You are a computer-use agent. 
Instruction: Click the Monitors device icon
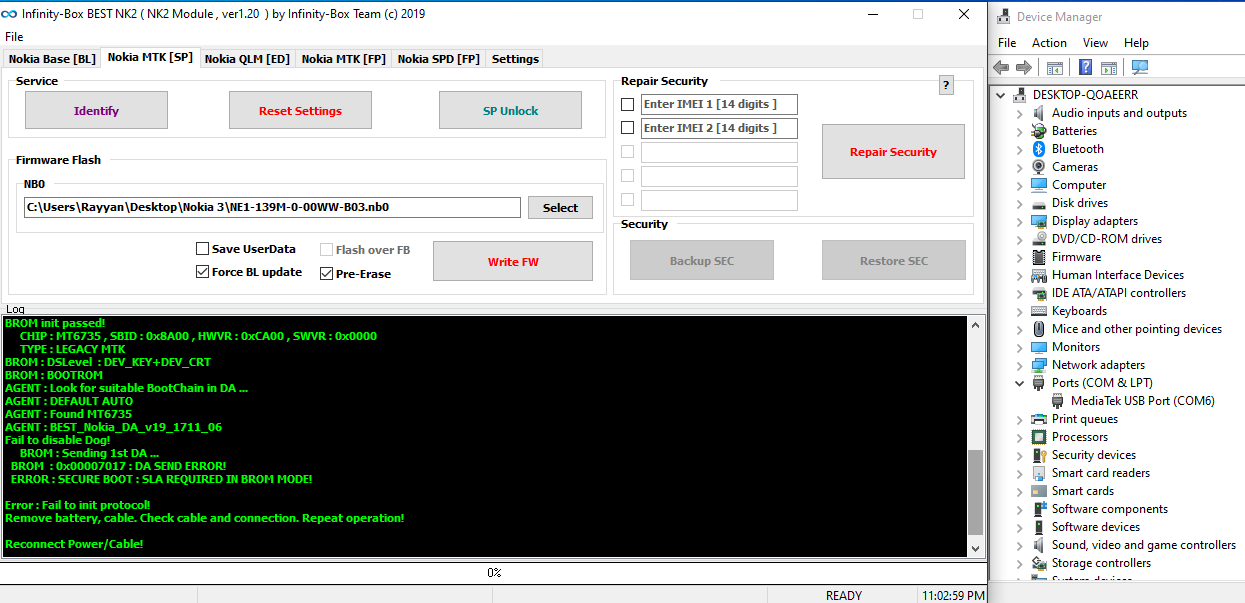(x=1039, y=347)
